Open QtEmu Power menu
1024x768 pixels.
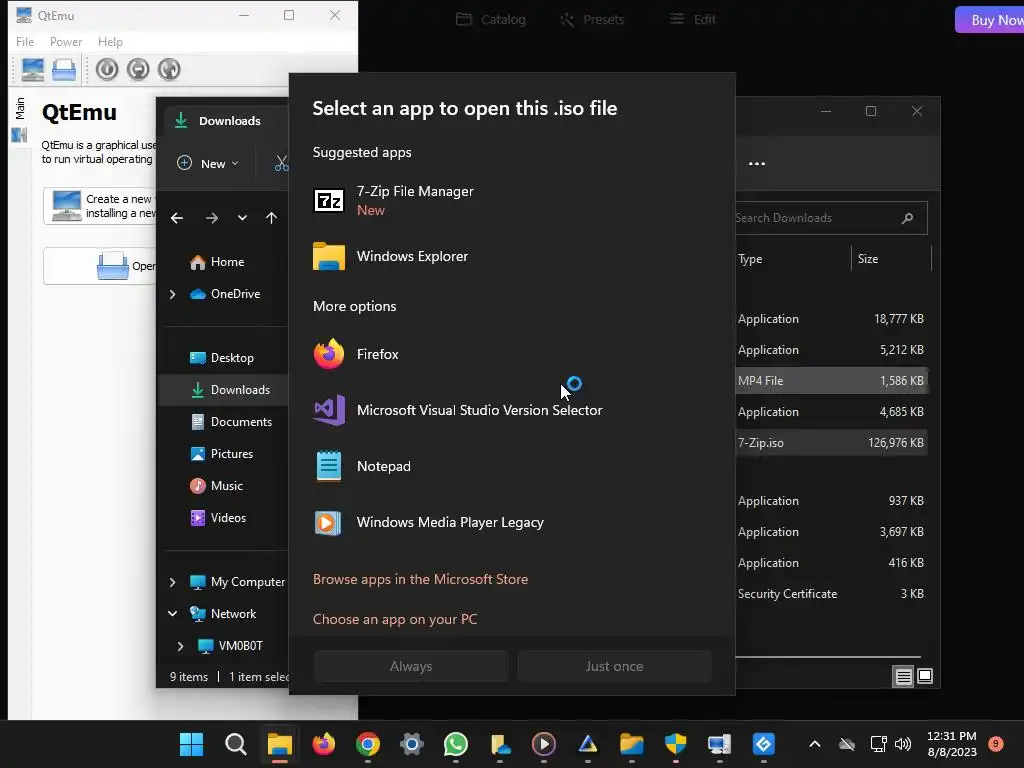pos(66,42)
